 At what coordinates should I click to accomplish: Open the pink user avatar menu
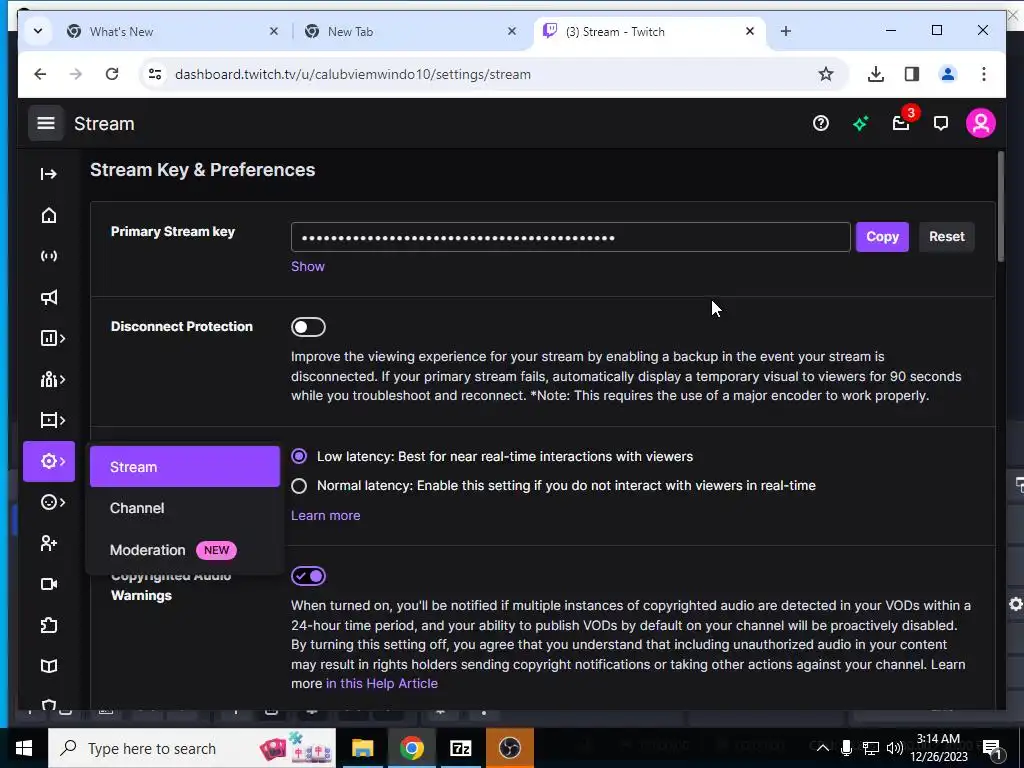pos(980,123)
